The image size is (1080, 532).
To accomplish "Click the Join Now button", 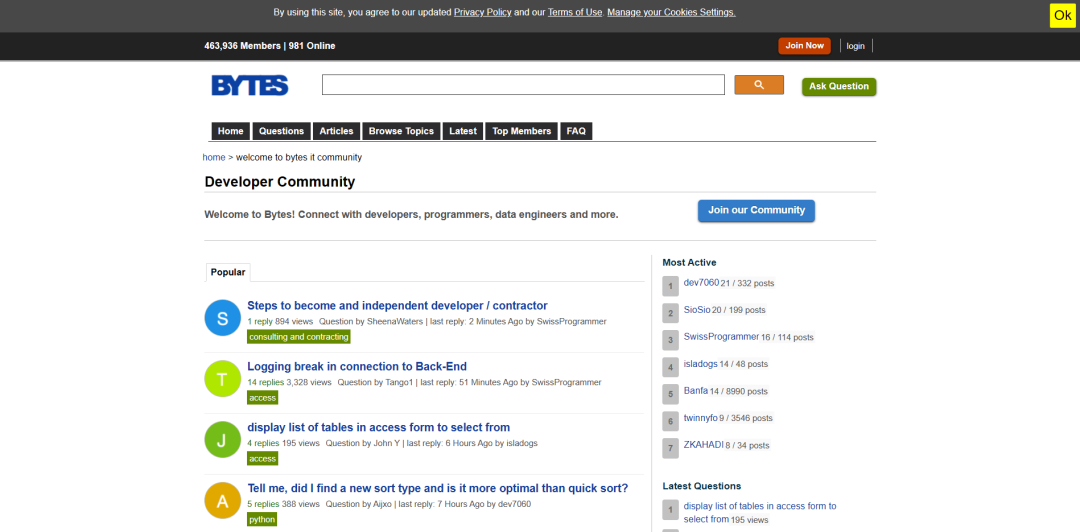I will coord(804,45).
